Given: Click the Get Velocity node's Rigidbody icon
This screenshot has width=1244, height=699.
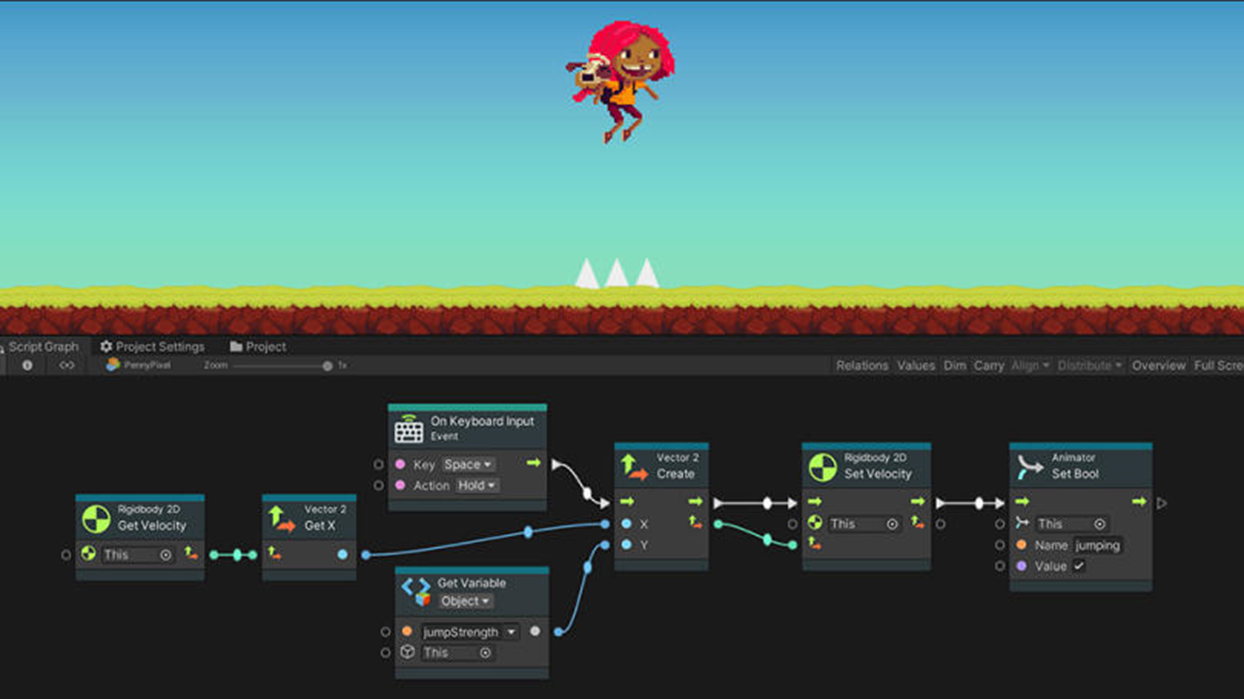Looking at the screenshot, I should [x=96, y=519].
